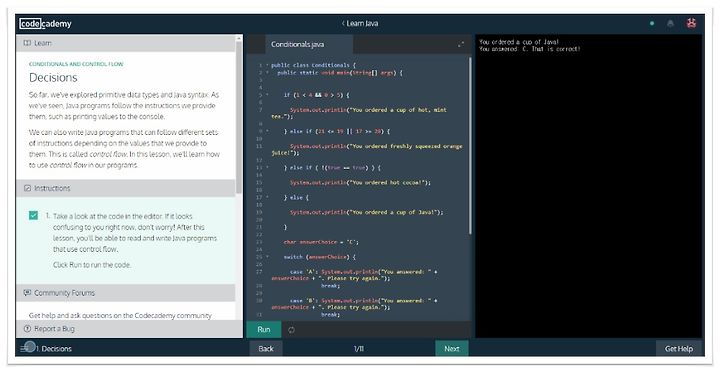This screenshot has height=371, width=720.
Task: Go back via Learn Java chevron
Action: tap(343, 23)
